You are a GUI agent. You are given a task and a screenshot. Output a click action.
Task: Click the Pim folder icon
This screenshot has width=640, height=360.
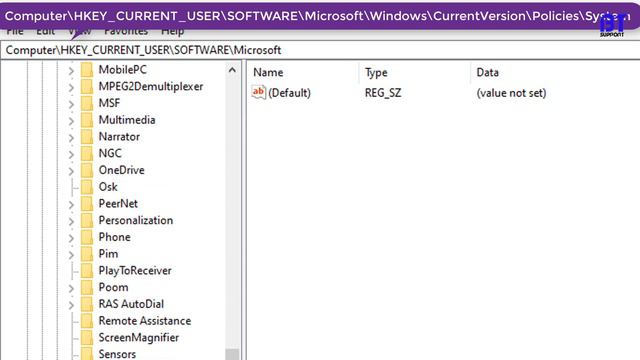point(87,254)
